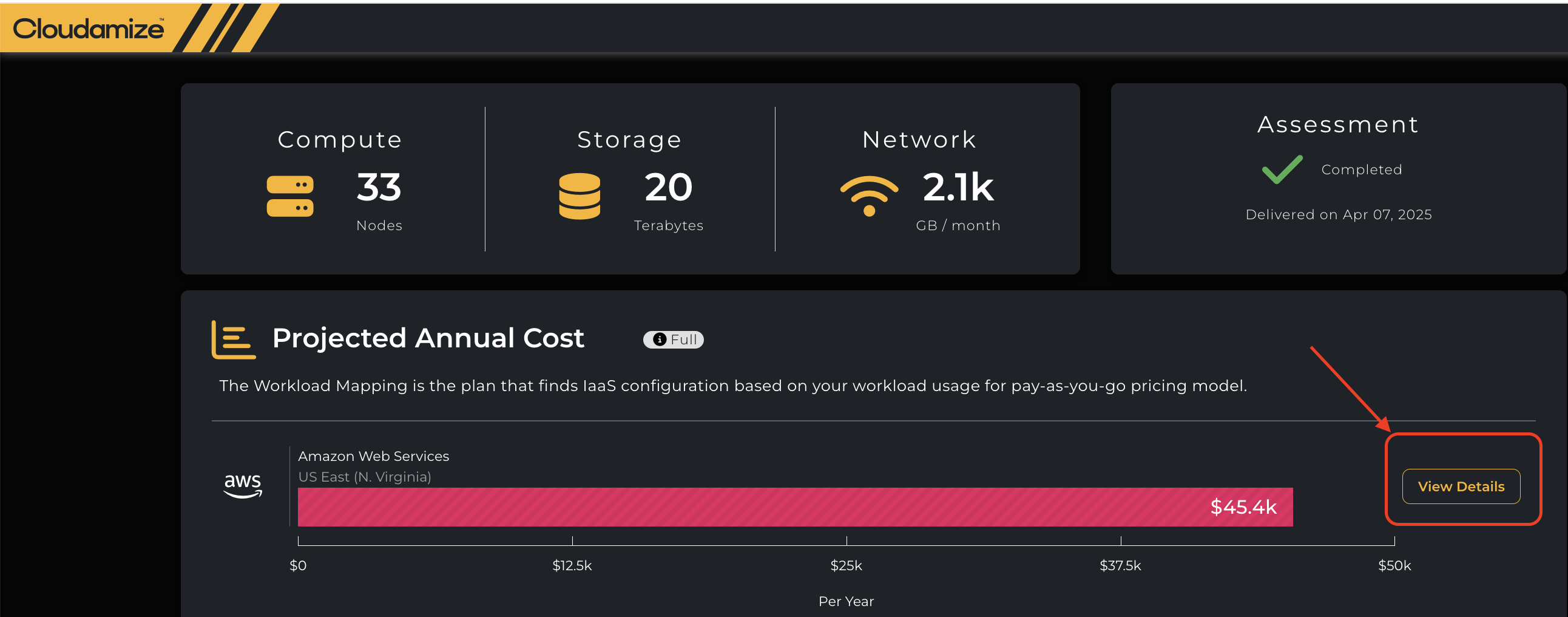Open View Details for AWS cost
This screenshot has width=1568, height=617.
[x=1460, y=486]
